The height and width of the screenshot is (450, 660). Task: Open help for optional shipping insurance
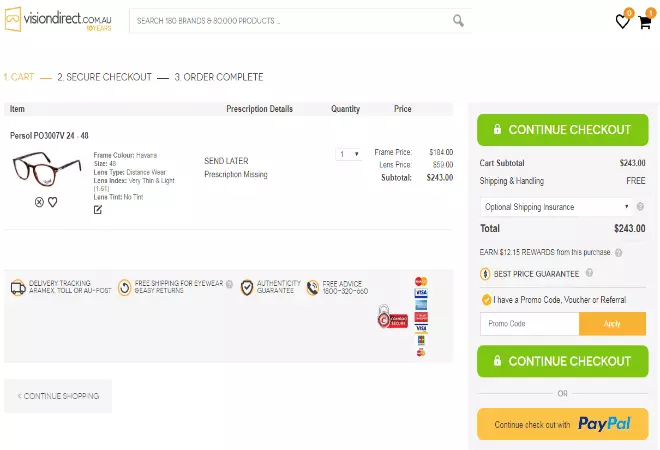[640, 207]
